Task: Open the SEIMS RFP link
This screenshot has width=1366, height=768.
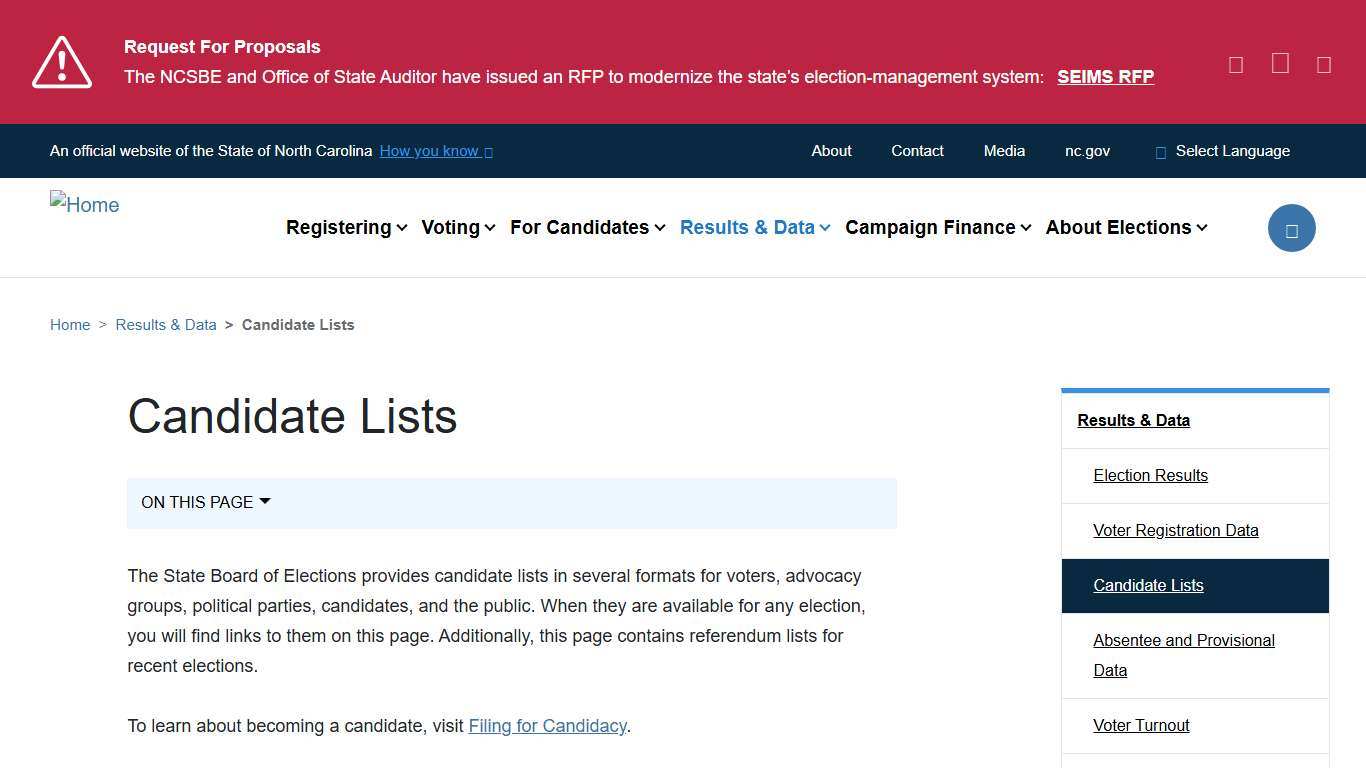Action: coord(1105,76)
